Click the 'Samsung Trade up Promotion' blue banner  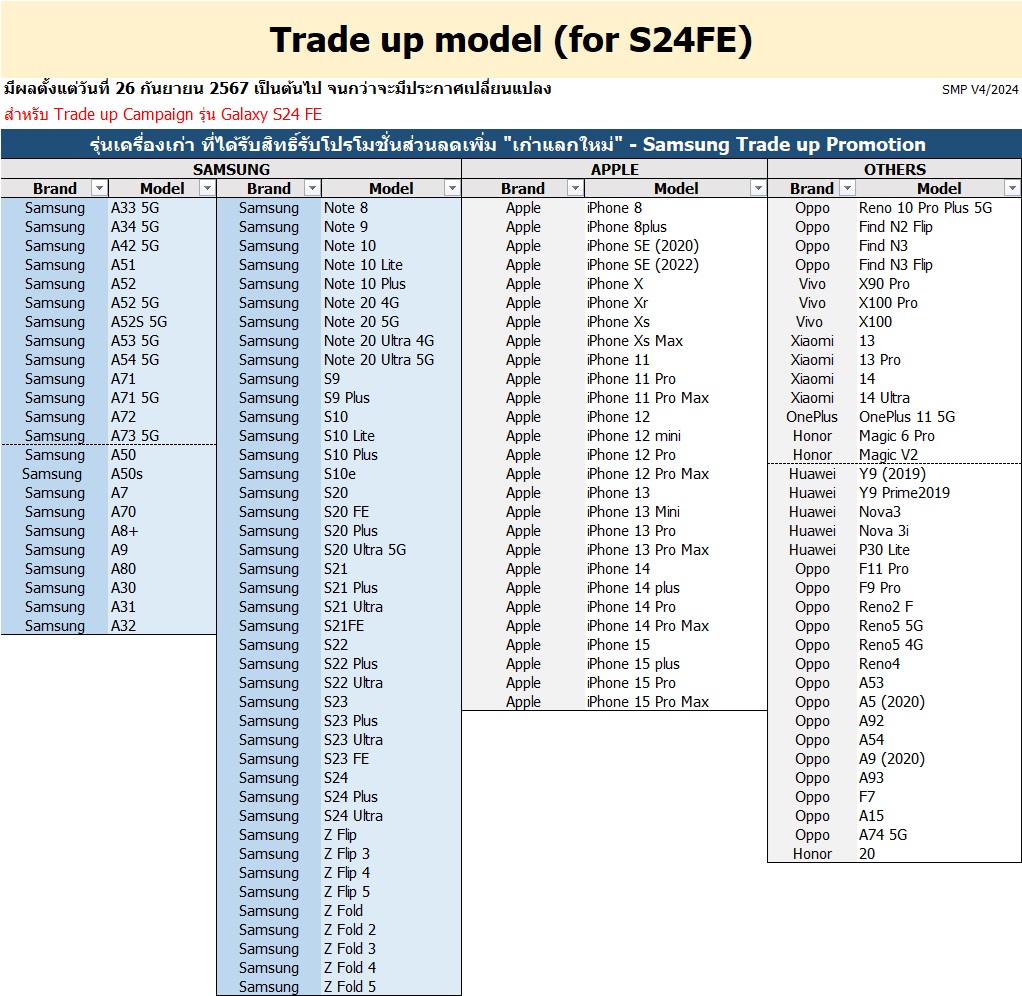511,144
